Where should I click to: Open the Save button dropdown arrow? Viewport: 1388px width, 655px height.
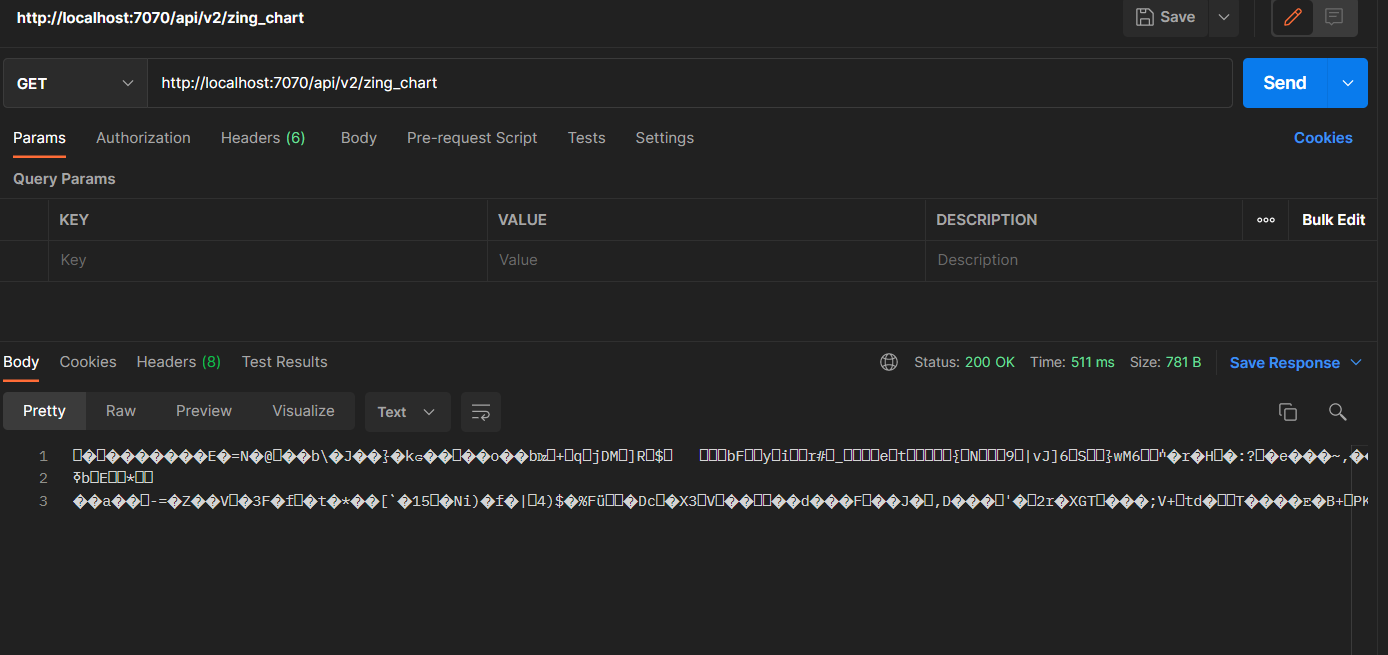1223,17
